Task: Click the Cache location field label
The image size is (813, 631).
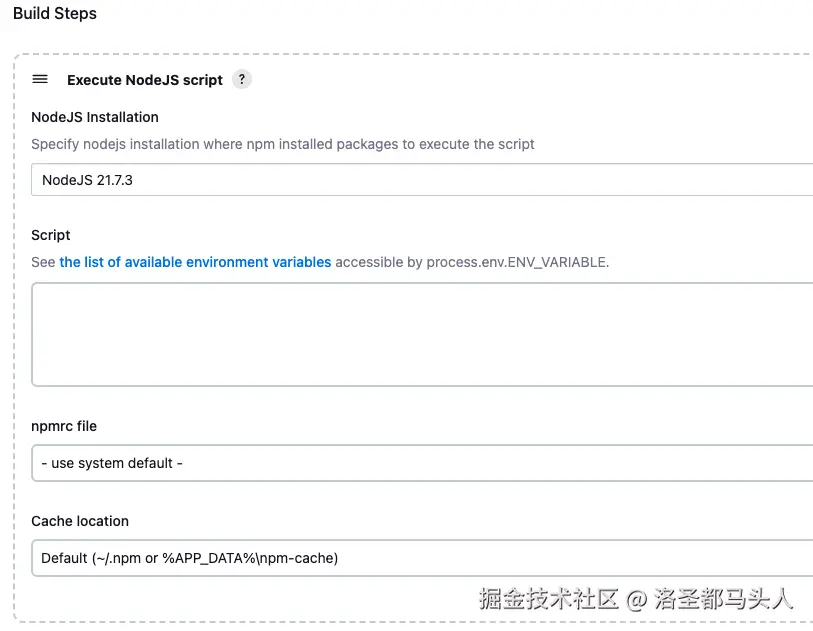Action: (80, 521)
